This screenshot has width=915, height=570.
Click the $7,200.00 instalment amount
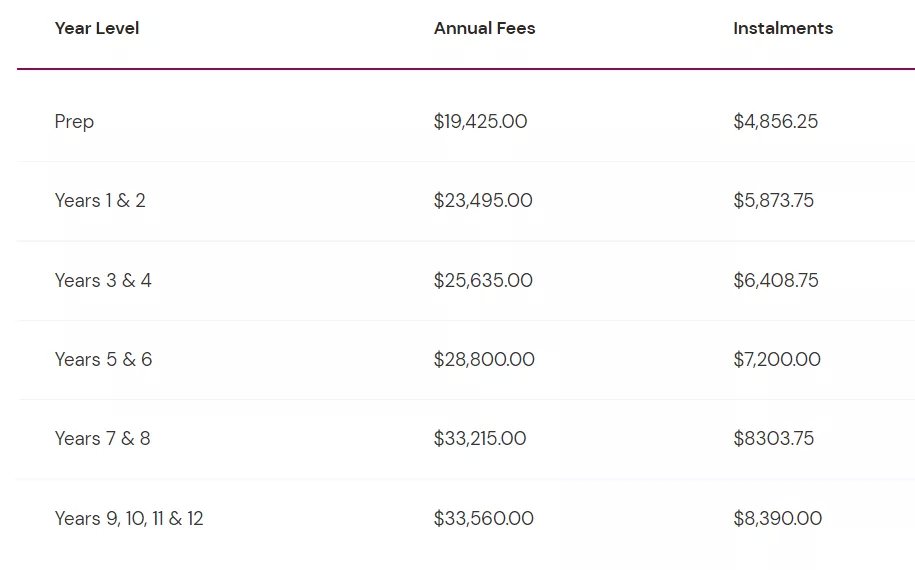(x=777, y=359)
